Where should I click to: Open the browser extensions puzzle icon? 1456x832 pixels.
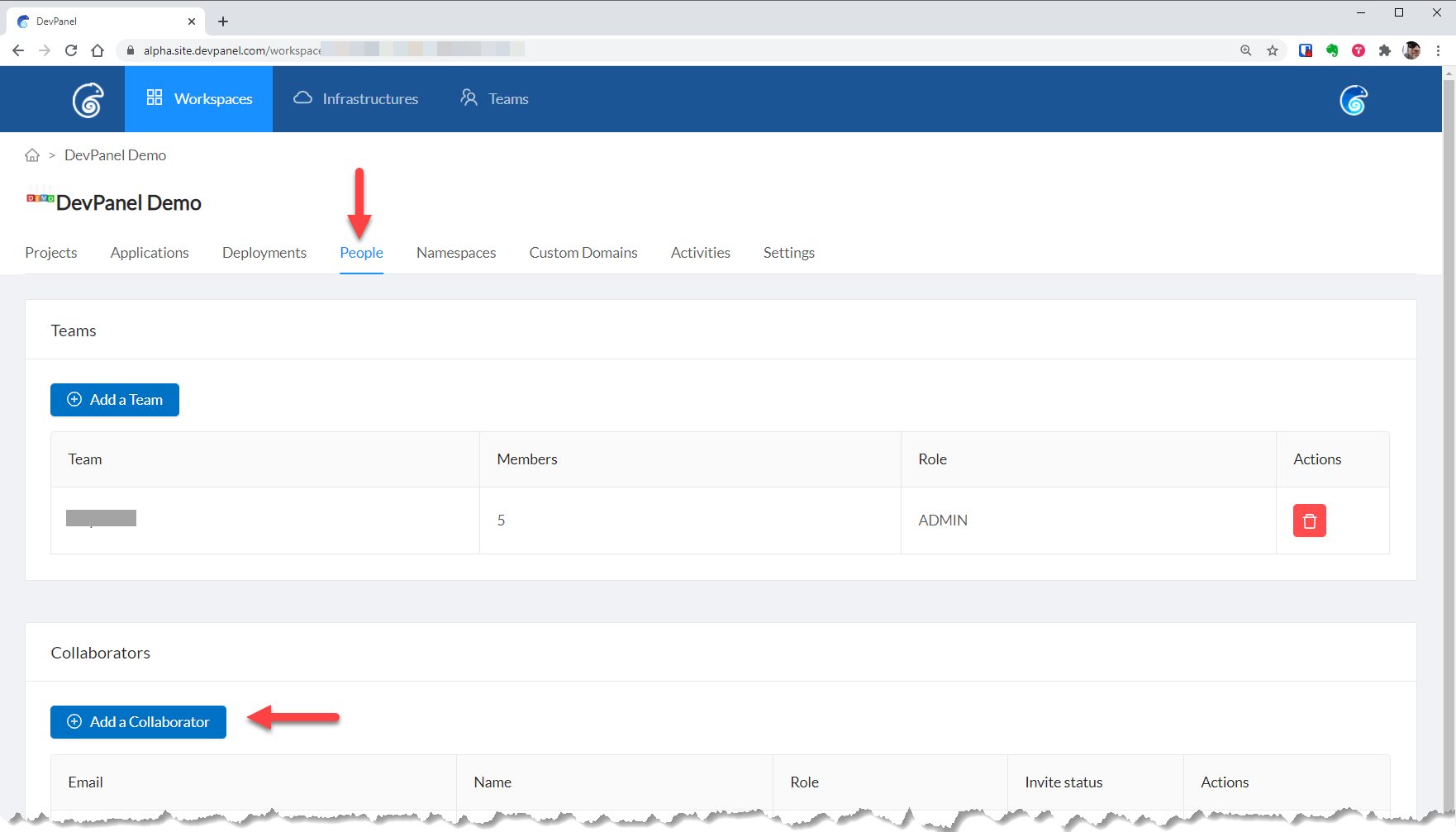tap(1385, 50)
